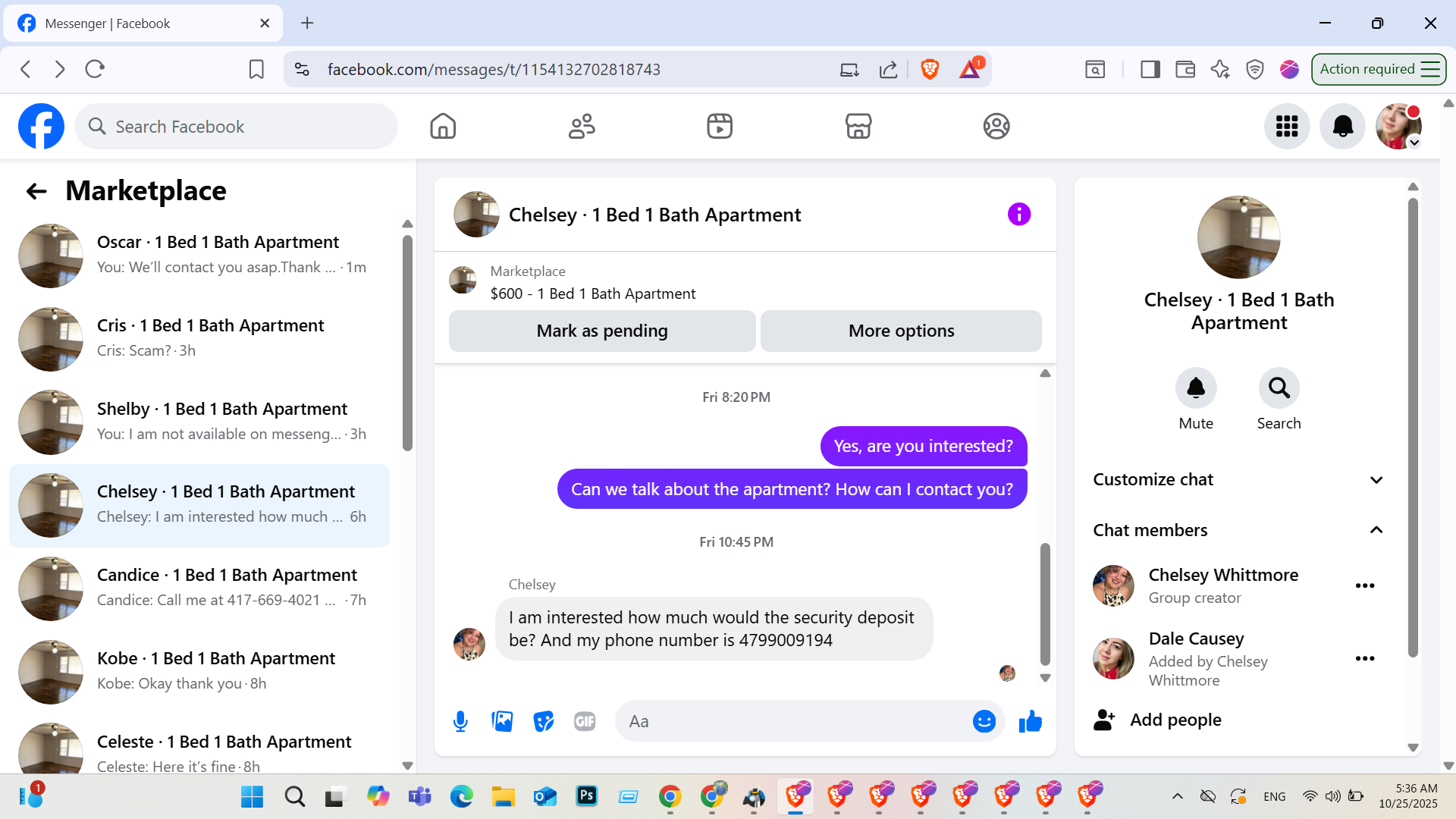
Task: Open the Windows Start menu
Action: click(x=252, y=796)
